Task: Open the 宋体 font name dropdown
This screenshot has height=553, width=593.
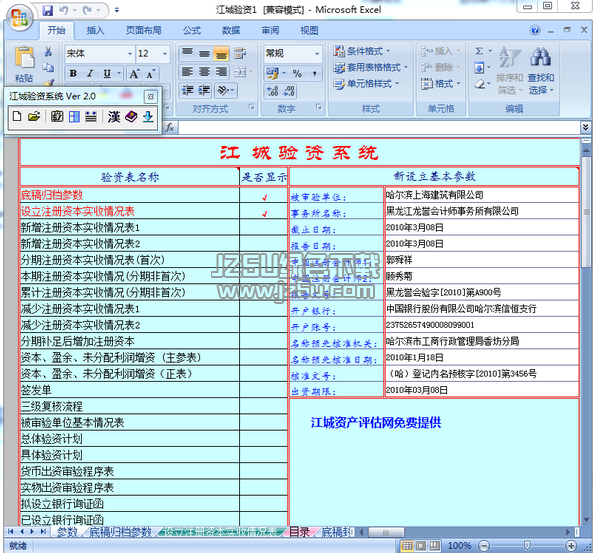Action: pos(130,54)
